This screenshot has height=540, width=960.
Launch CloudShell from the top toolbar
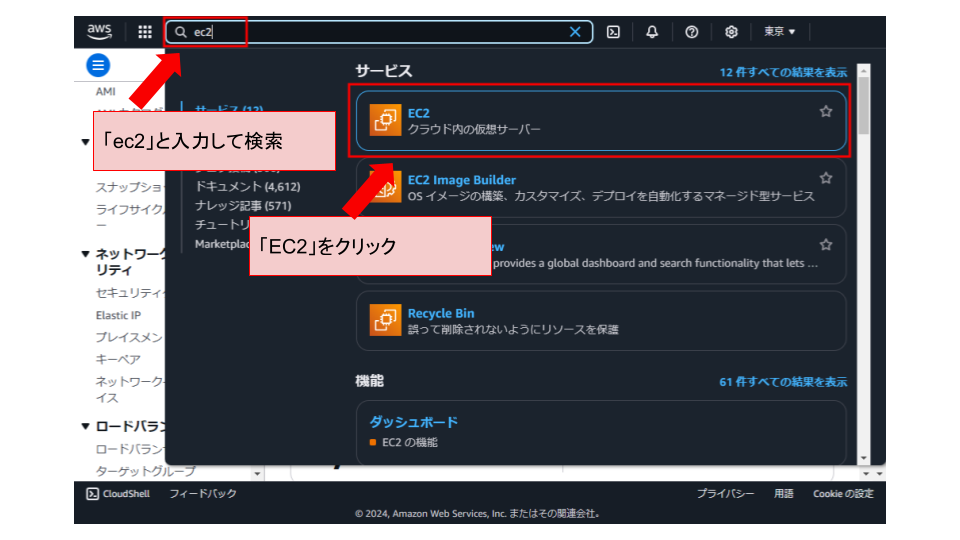(x=613, y=32)
